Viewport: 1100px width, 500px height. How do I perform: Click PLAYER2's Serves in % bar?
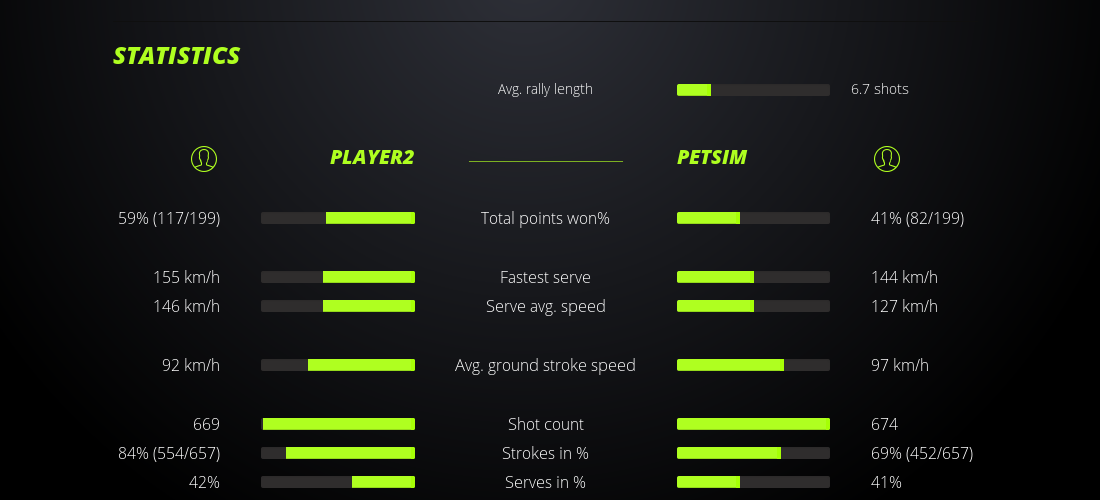(338, 482)
